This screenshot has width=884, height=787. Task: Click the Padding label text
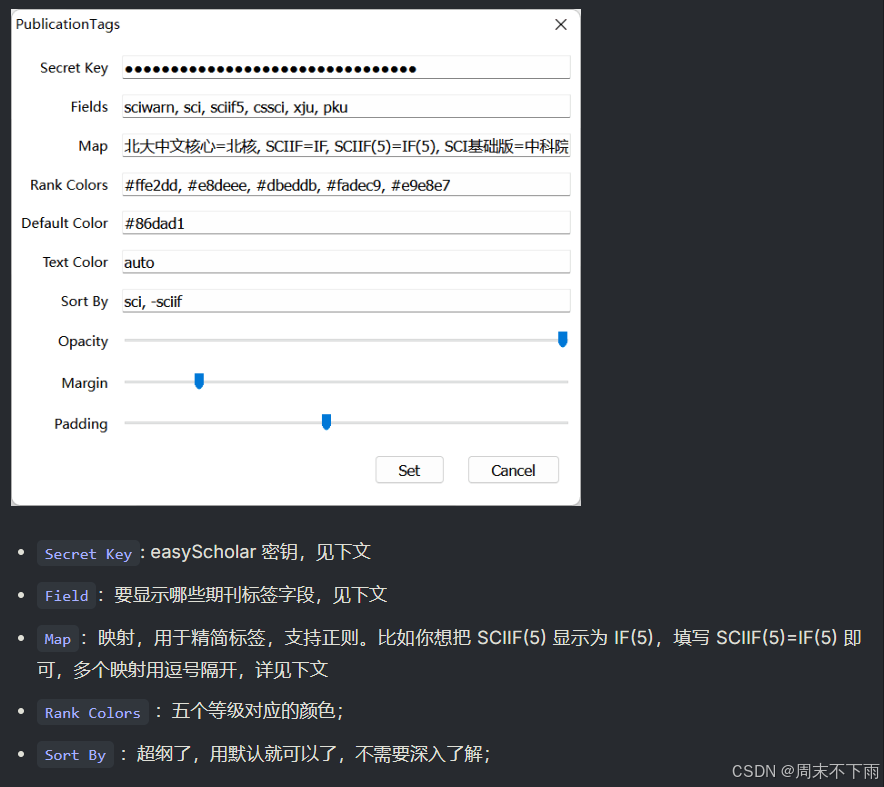81,424
